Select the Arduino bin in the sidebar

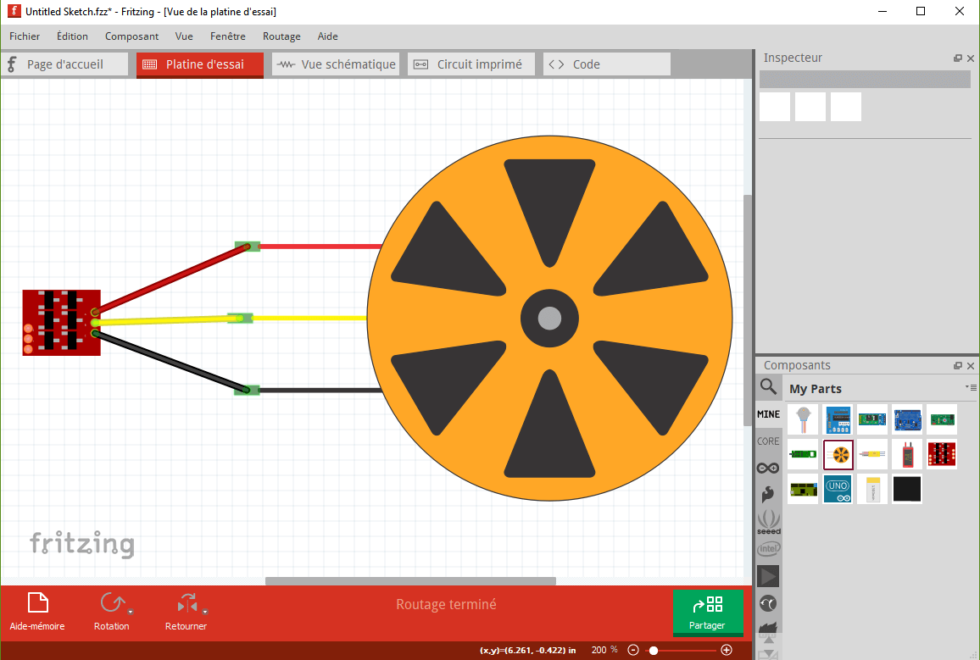[x=768, y=467]
